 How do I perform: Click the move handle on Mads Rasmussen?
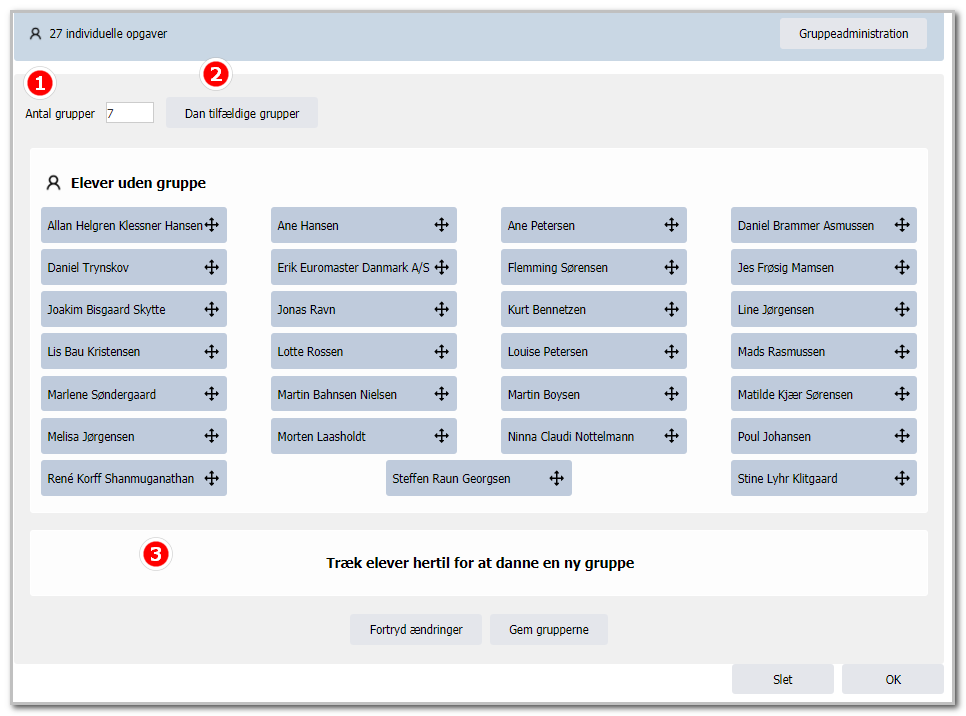coord(902,351)
